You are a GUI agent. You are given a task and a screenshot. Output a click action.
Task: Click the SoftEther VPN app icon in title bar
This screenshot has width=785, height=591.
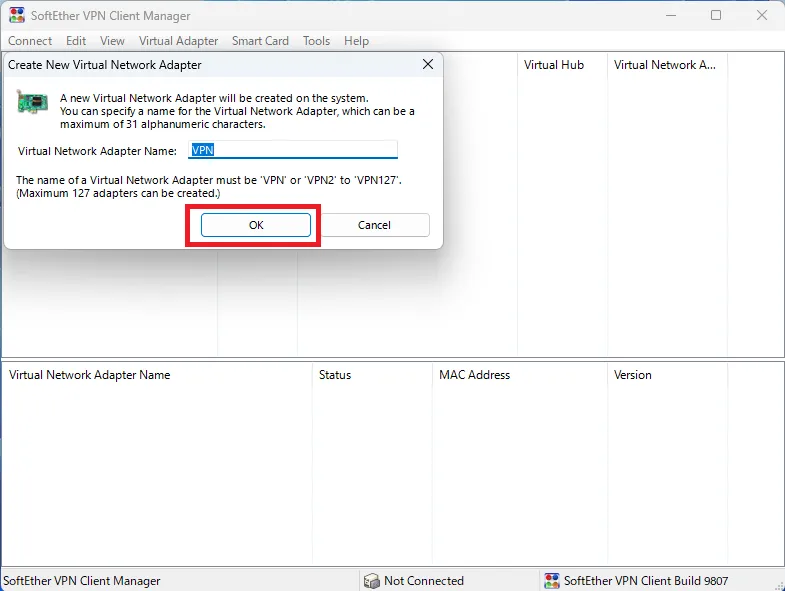(17, 15)
